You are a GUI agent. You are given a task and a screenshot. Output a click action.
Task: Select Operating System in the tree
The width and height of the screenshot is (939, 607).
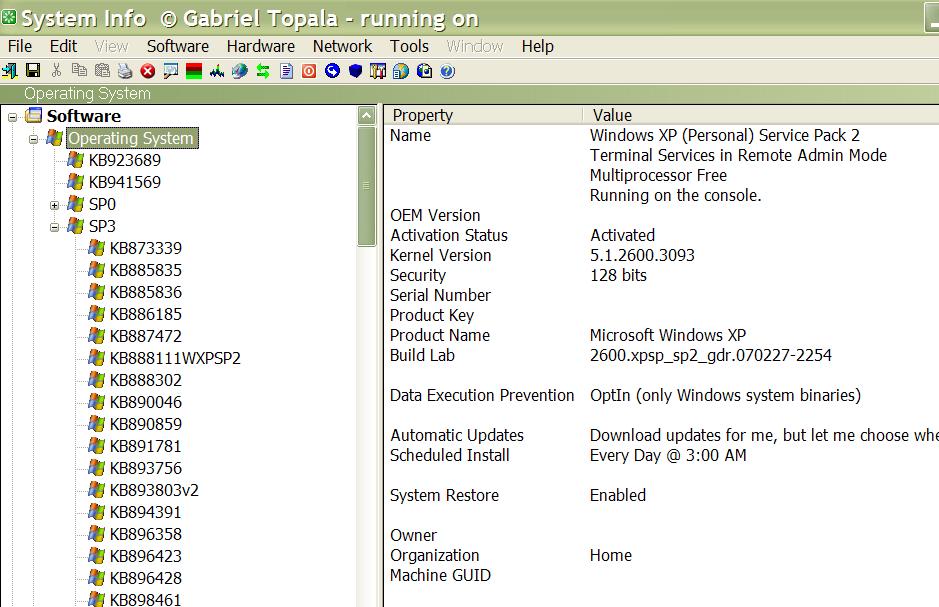click(x=131, y=138)
